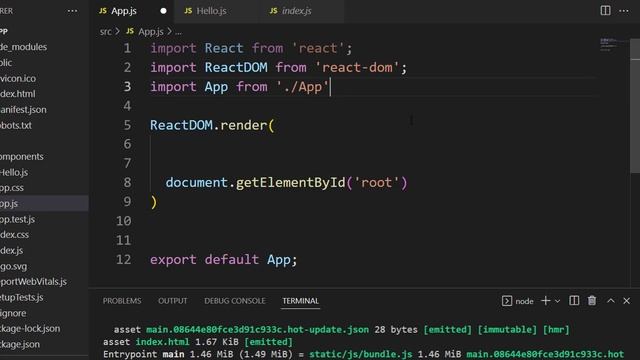Maximize the panel with the chevron up
640x360 pixels.
pos(611,301)
